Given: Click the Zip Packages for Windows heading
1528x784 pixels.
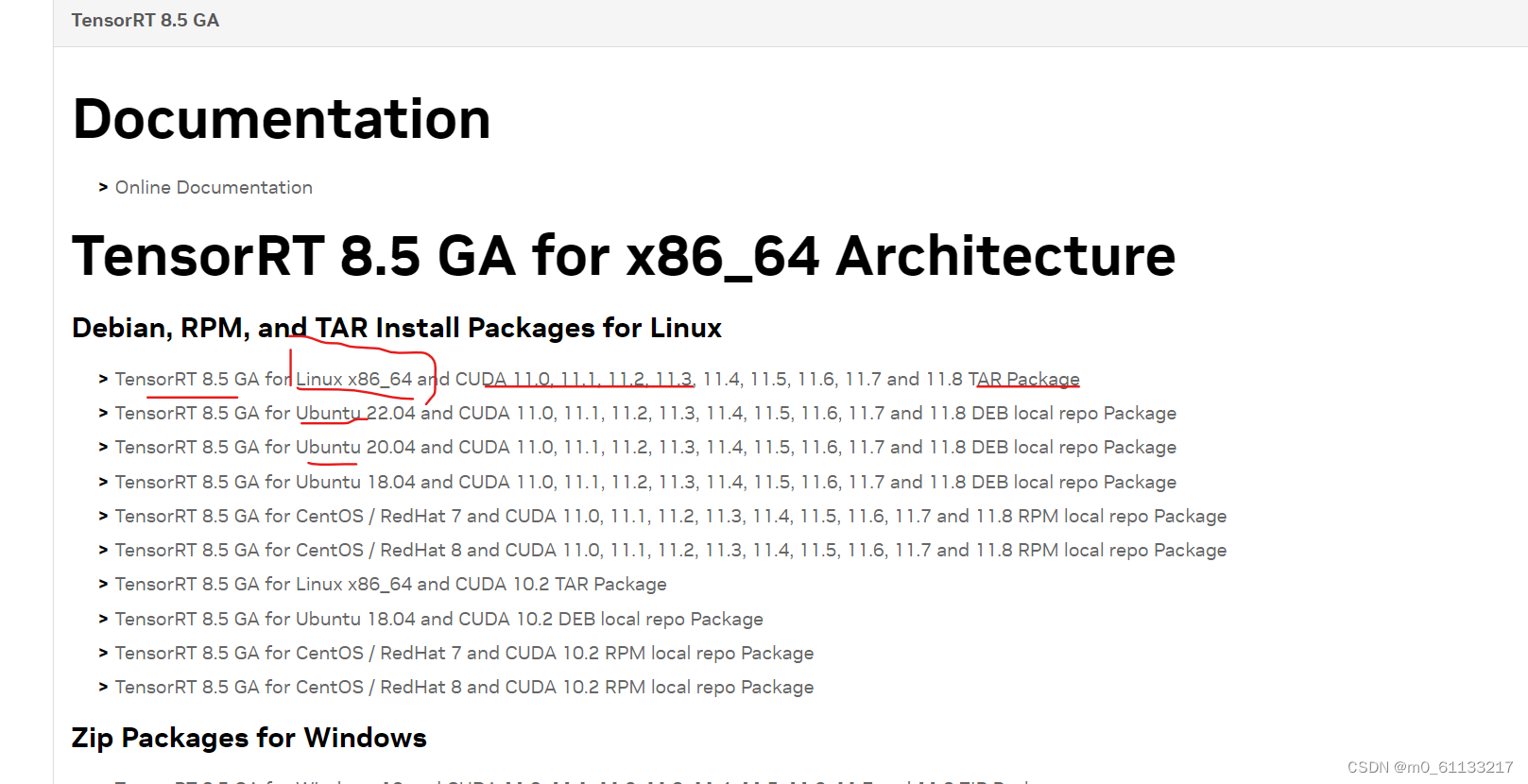Looking at the screenshot, I should (249, 738).
